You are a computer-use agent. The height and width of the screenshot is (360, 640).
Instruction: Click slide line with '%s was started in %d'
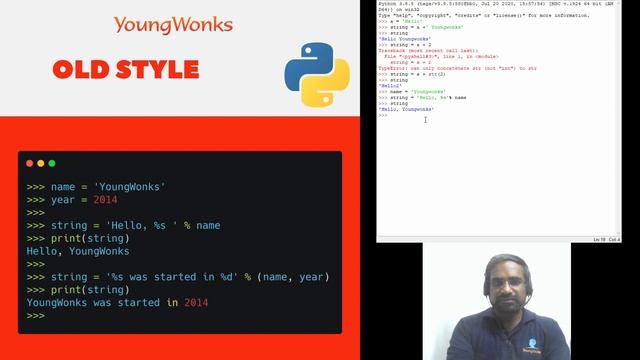click(x=178, y=277)
